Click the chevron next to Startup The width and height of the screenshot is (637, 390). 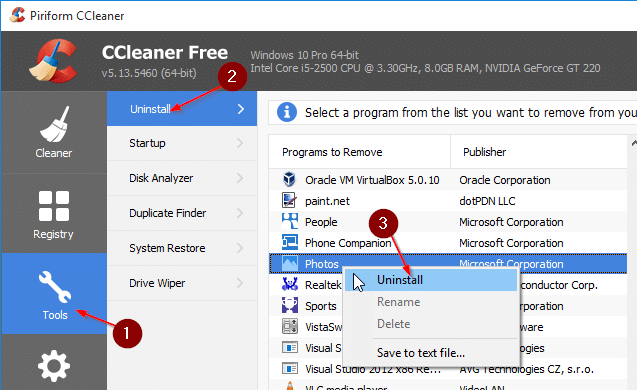coord(240,143)
